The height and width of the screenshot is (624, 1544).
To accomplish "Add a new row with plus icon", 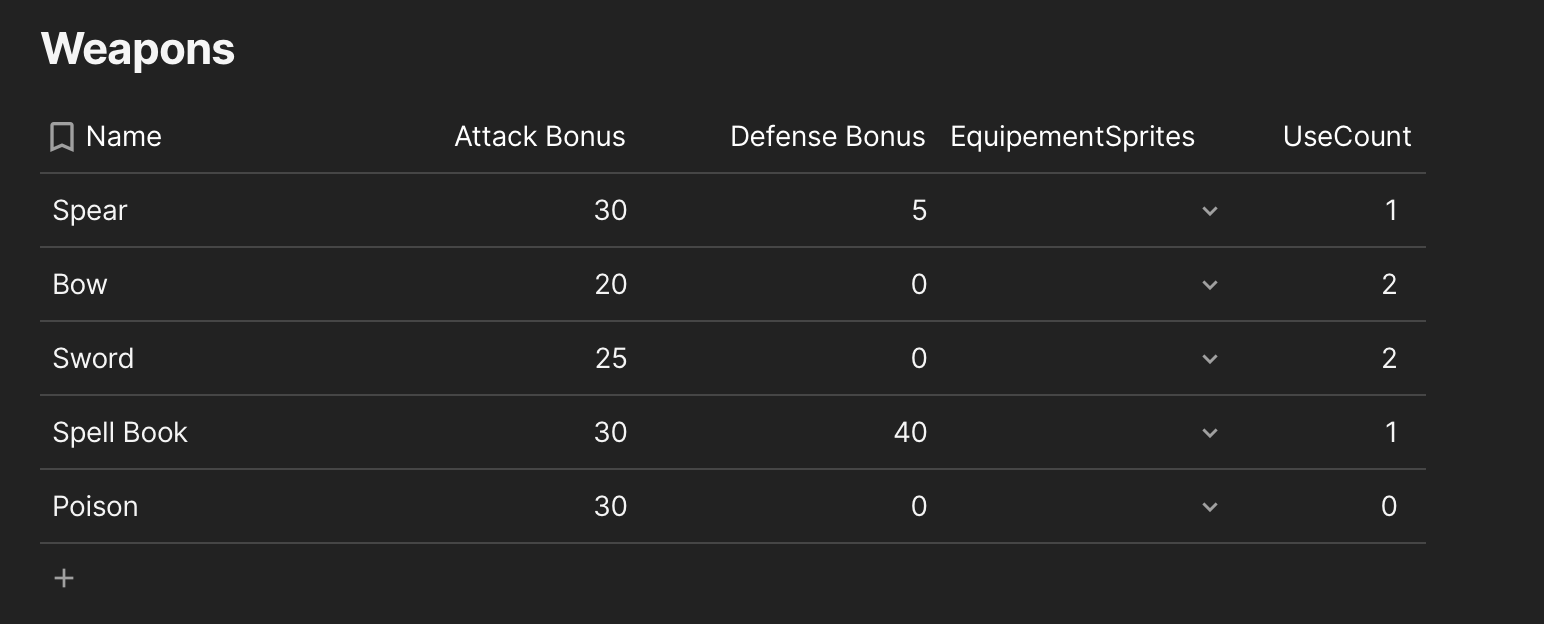I will (64, 578).
